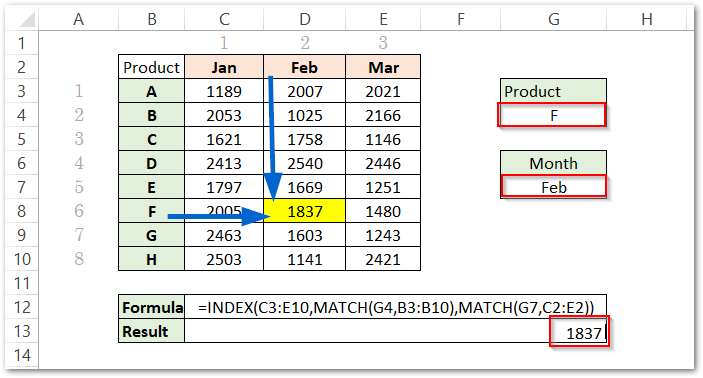Click the "Result" label cell
This screenshot has width=703, height=378.
(x=152, y=331)
